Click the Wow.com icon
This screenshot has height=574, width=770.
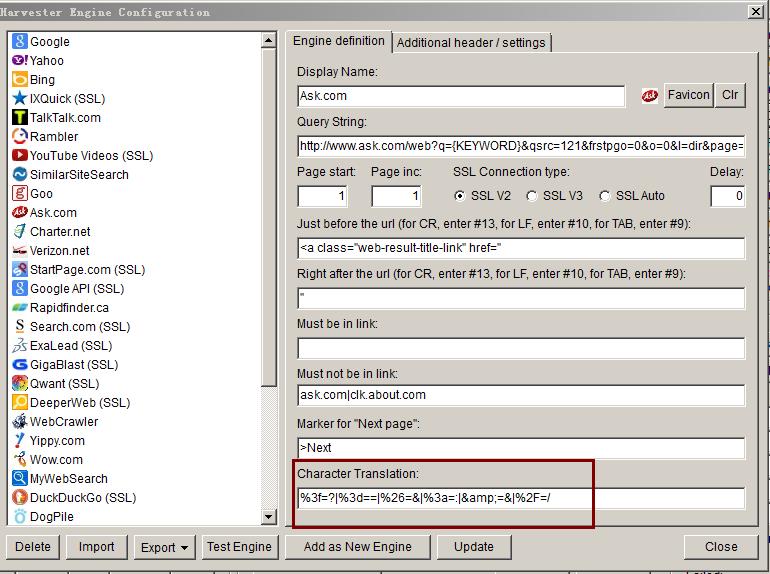(20, 460)
